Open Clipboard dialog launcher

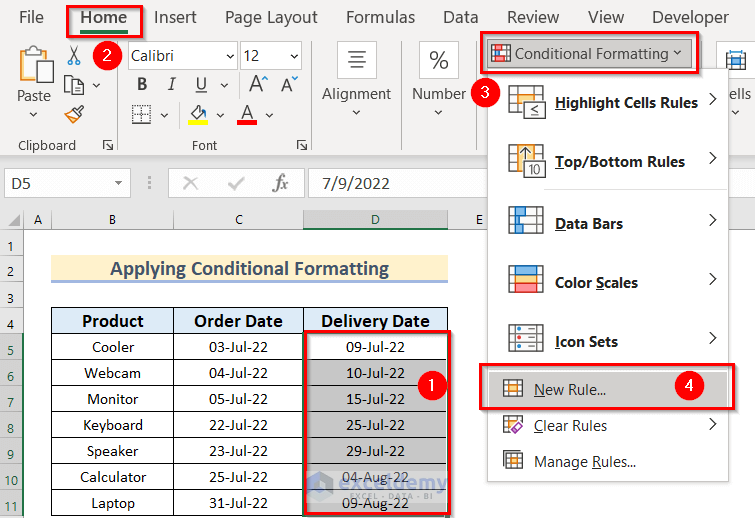point(108,145)
